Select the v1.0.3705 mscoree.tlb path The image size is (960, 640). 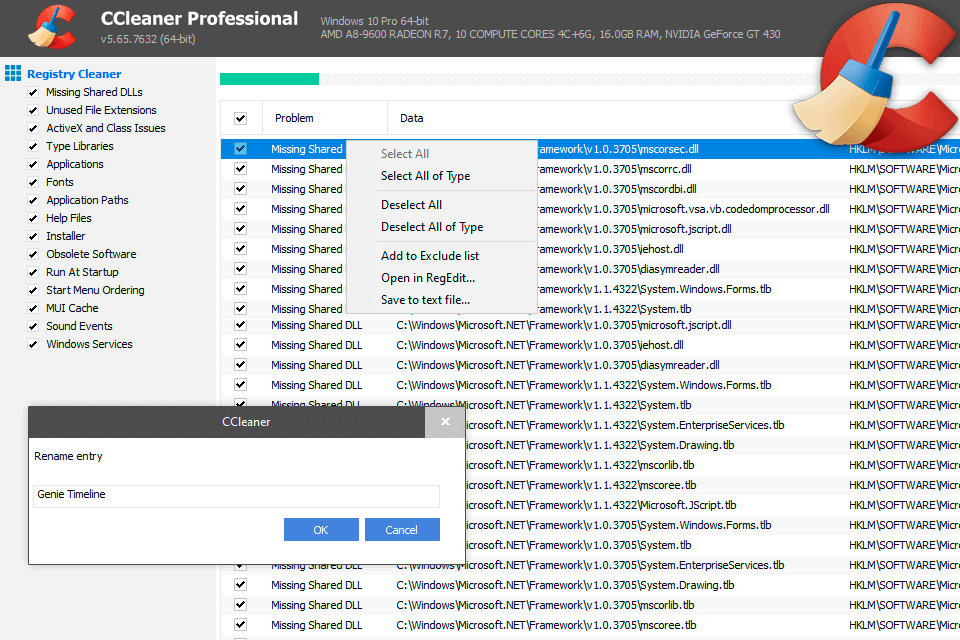point(546,625)
